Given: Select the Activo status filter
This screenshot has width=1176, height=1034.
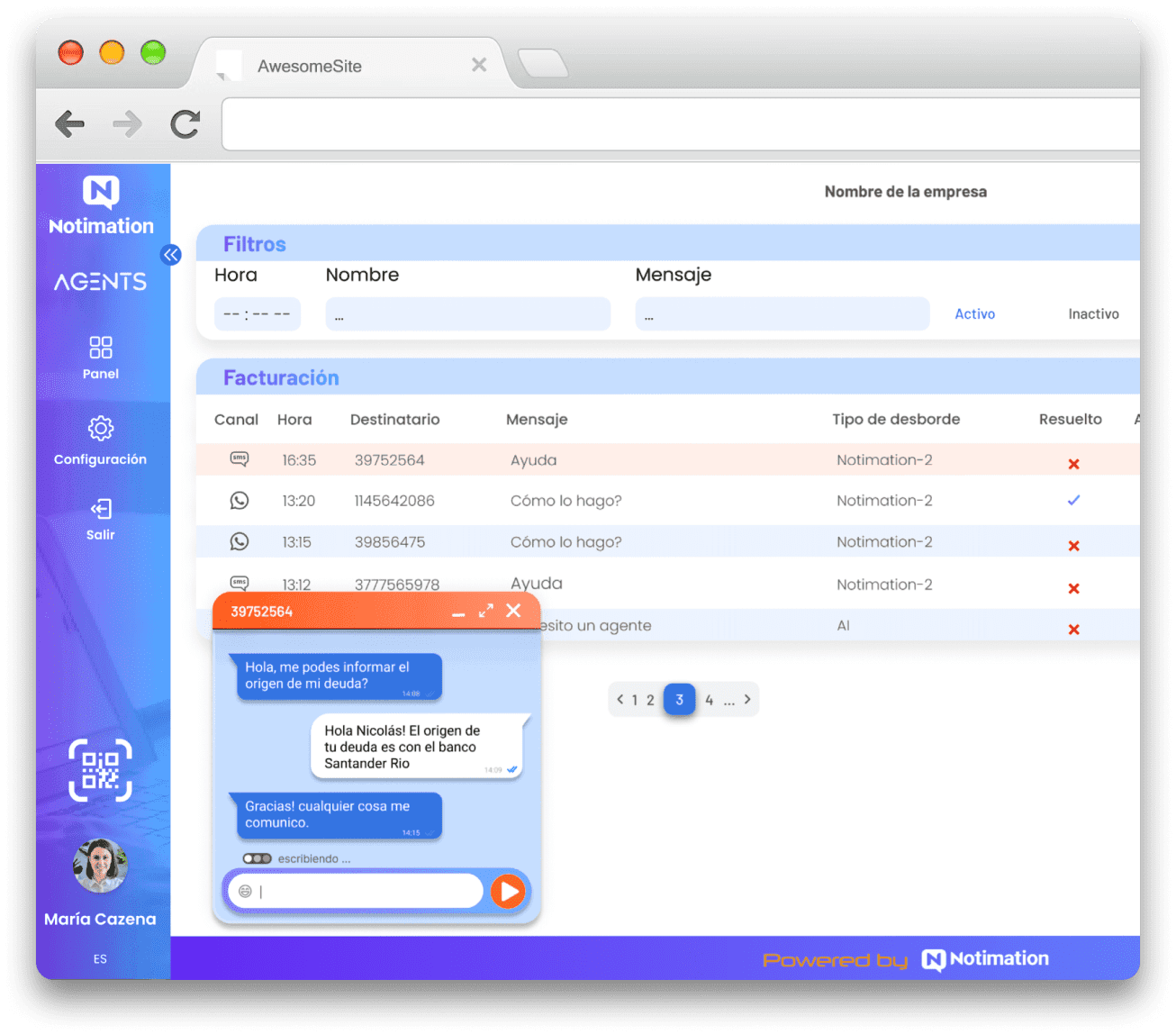Looking at the screenshot, I should click(x=974, y=314).
